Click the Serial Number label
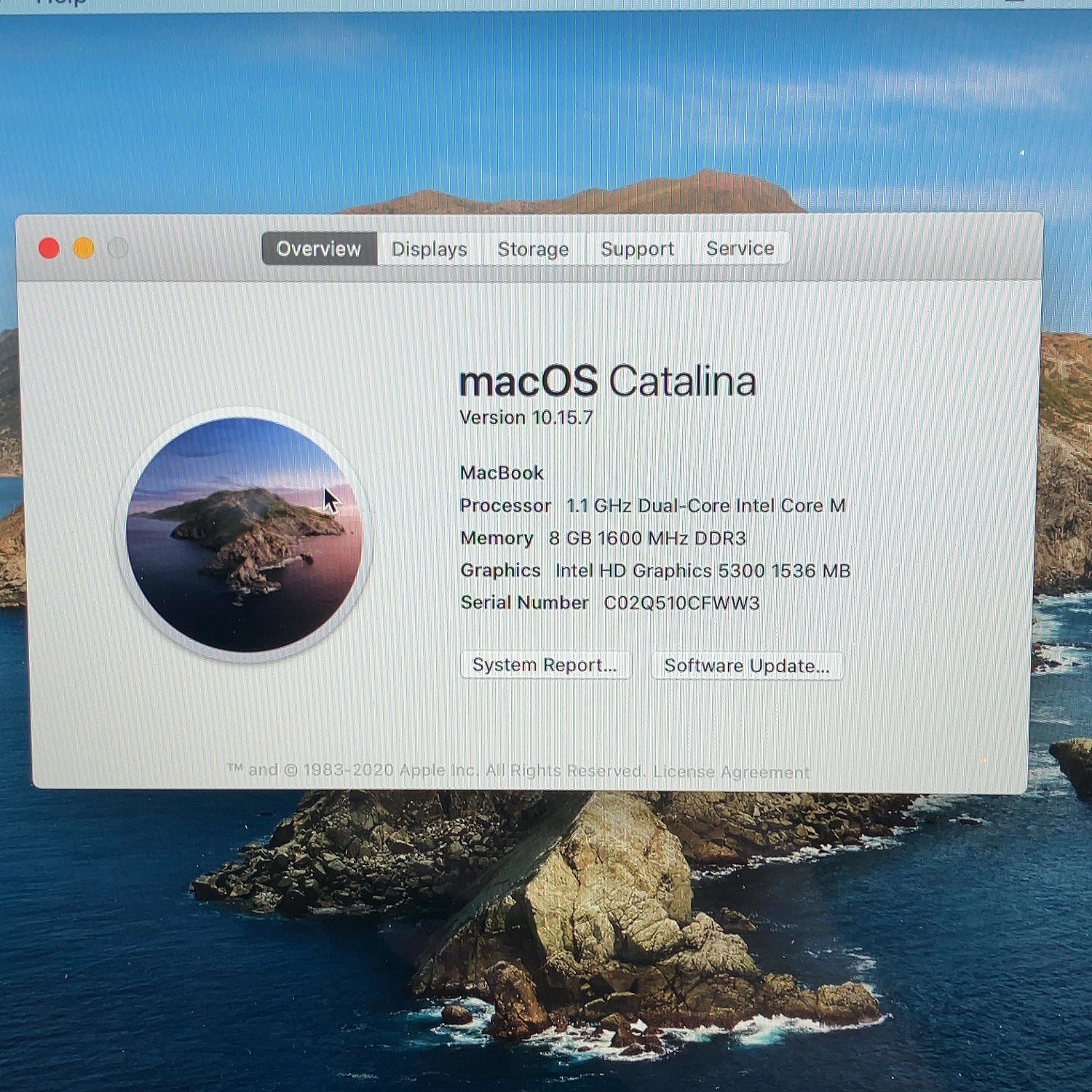This screenshot has height=1092, width=1092. (x=525, y=603)
